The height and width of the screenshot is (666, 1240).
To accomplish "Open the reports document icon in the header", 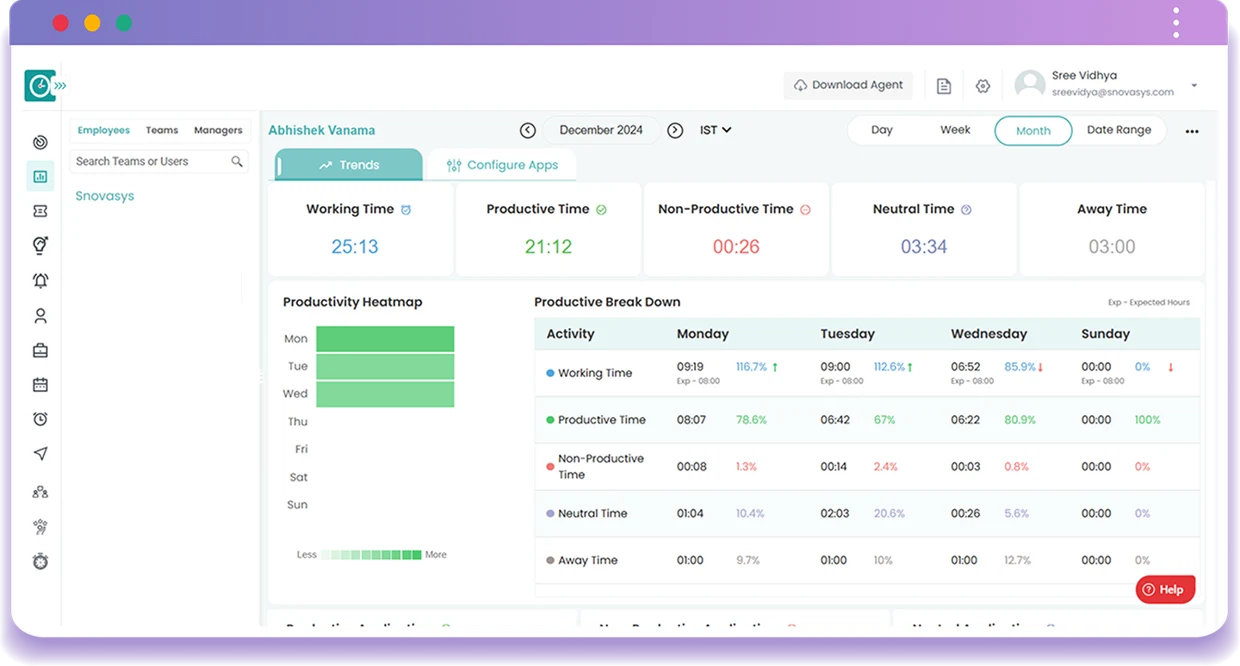I will [x=943, y=85].
